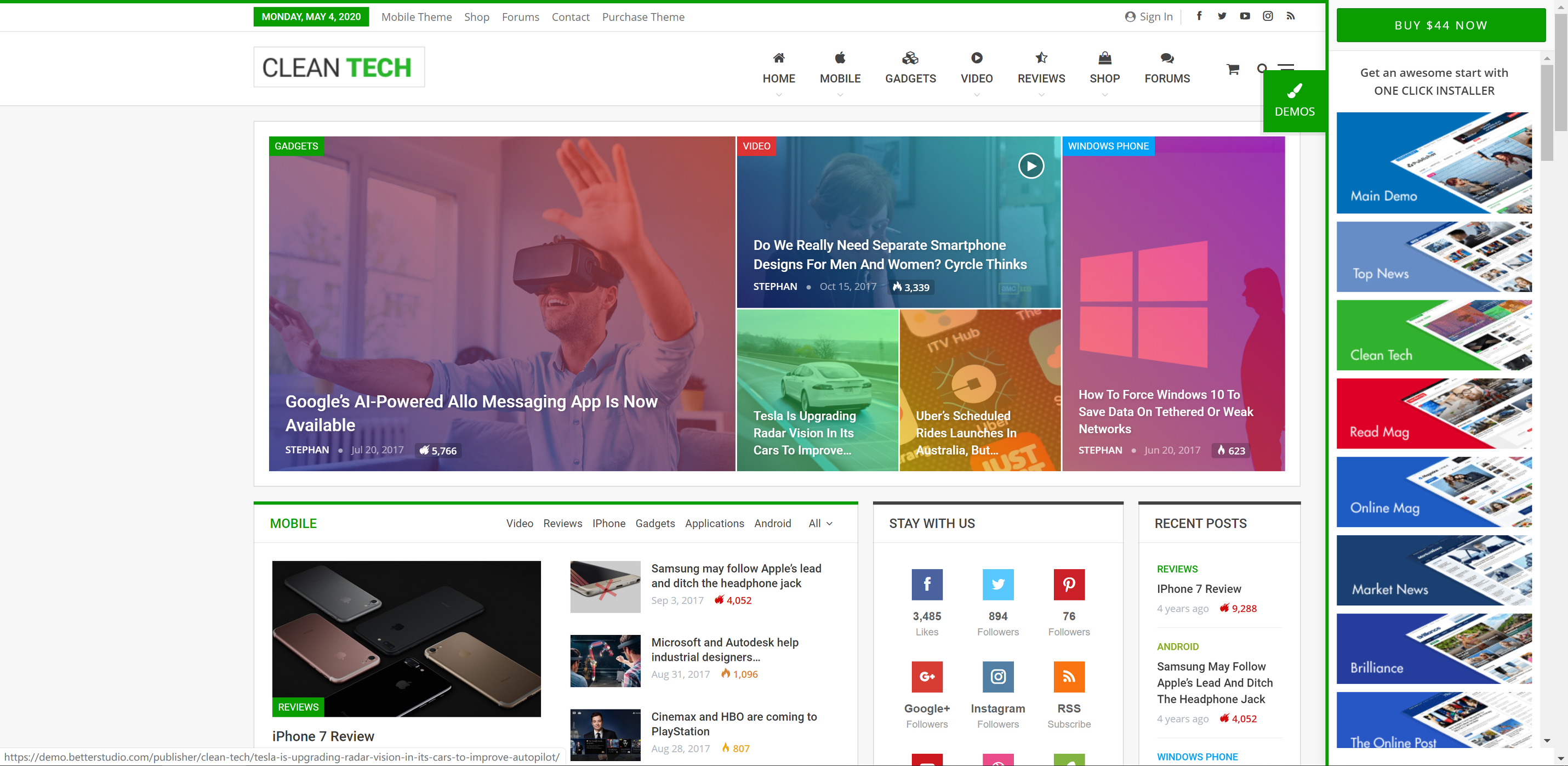Screen dimensions: 1568x766
Task: Expand the SHOP menu chevron
Action: point(1105,95)
